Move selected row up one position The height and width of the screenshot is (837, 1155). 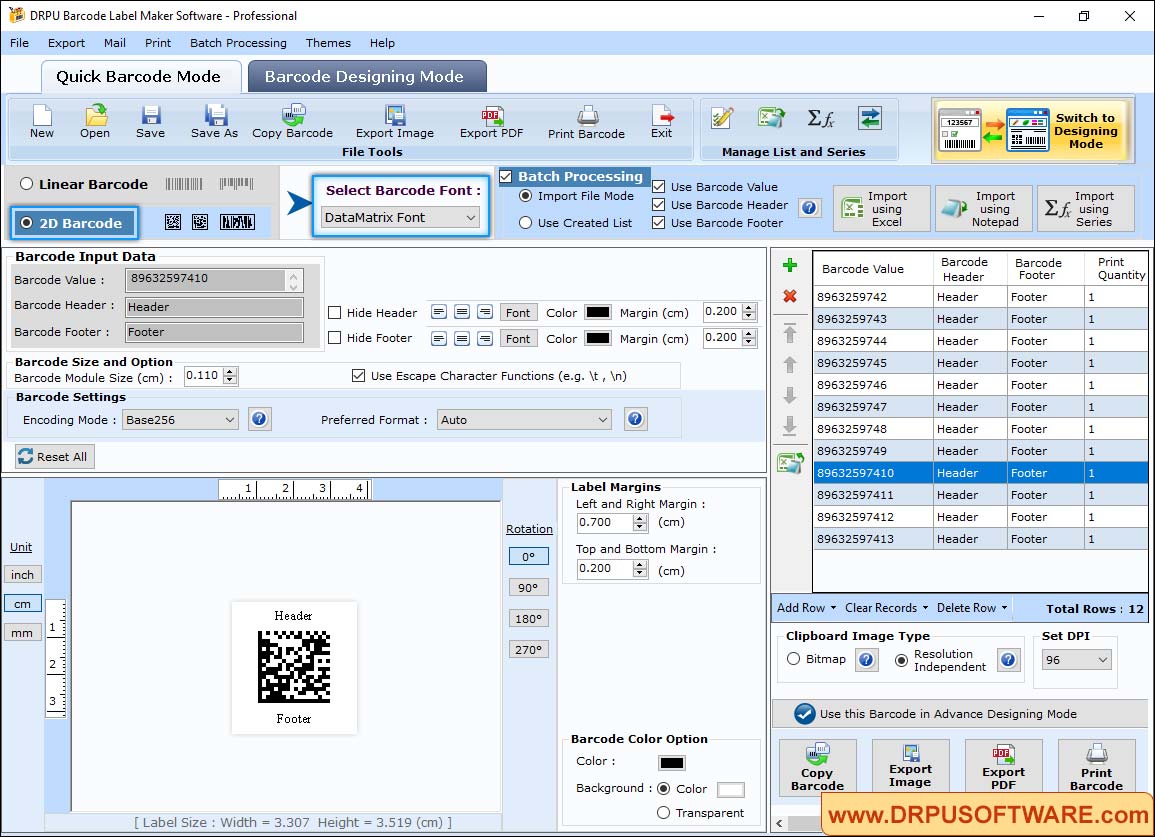790,365
